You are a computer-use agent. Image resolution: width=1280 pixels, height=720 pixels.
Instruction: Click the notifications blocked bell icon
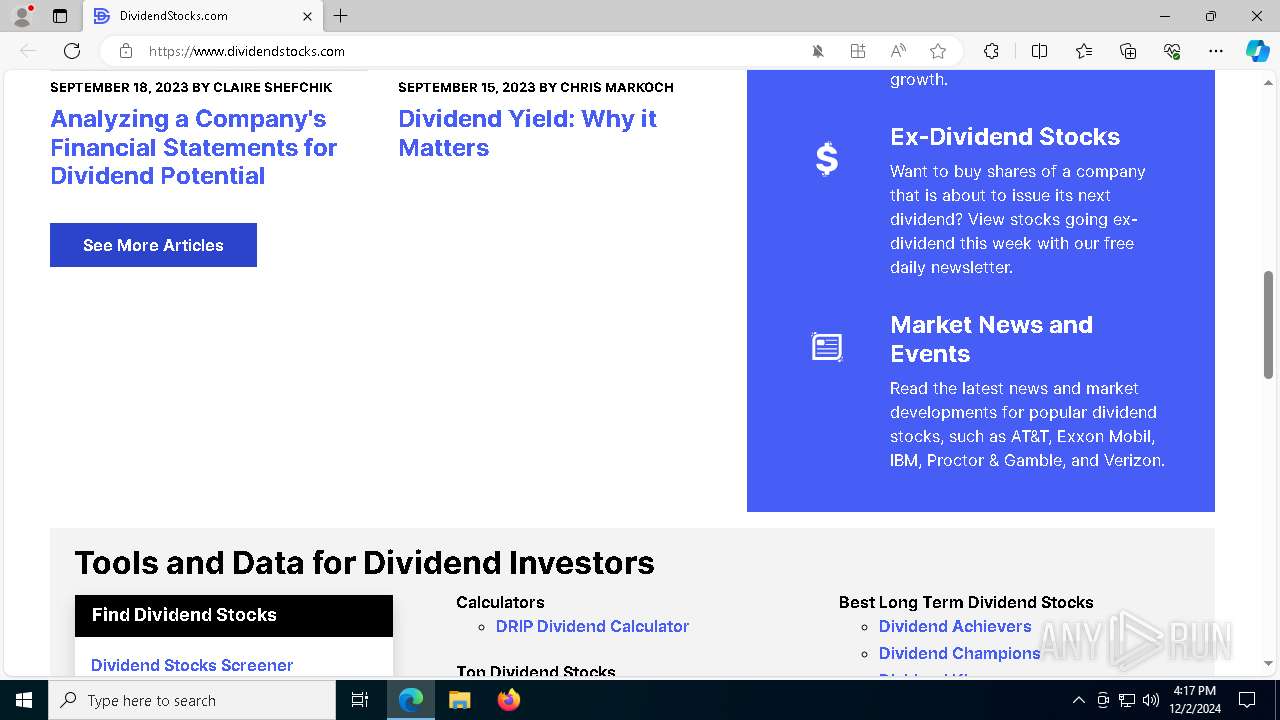click(818, 51)
